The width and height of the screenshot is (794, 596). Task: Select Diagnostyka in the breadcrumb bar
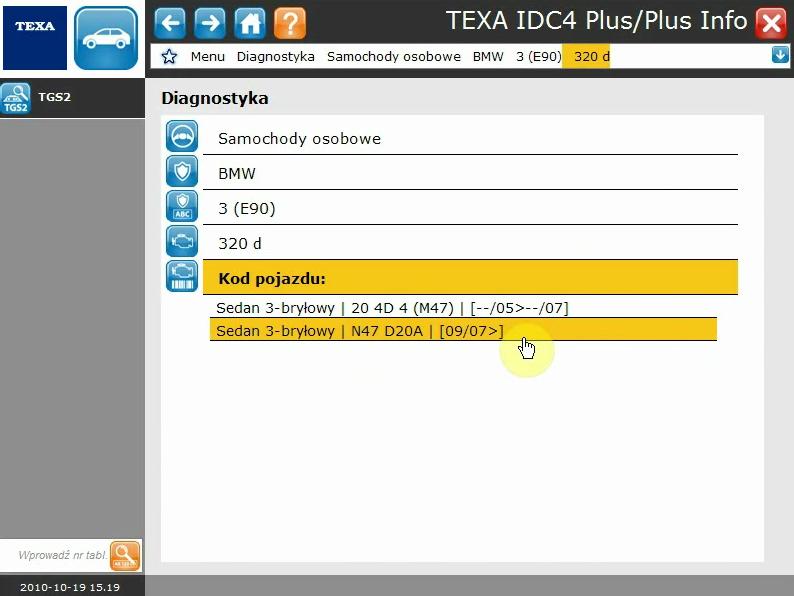coord(275,57)
